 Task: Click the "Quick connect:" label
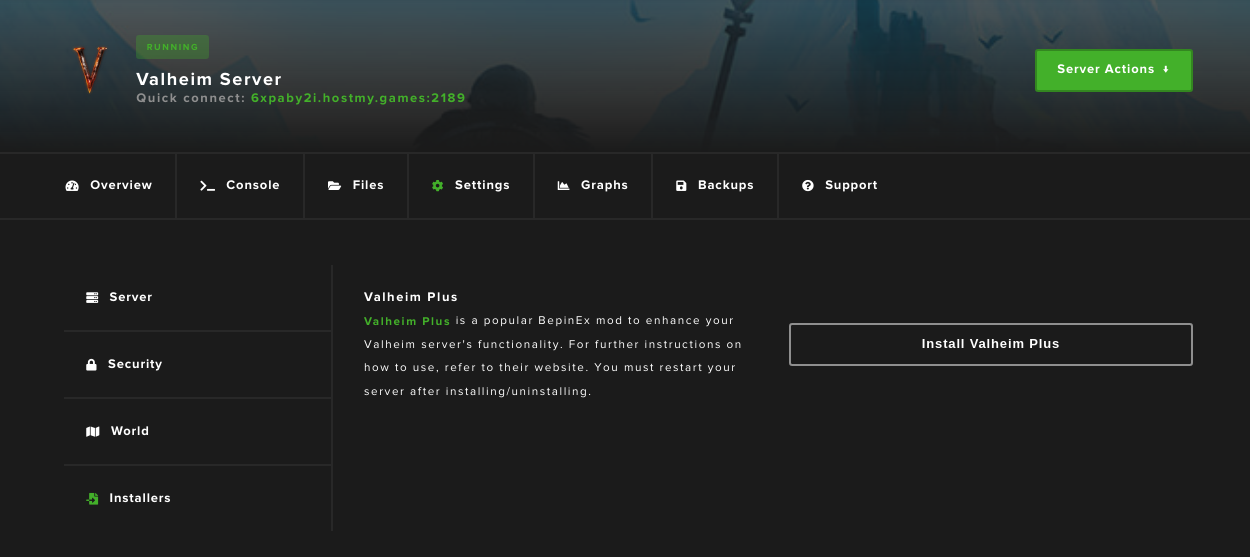tap(191, 99)
